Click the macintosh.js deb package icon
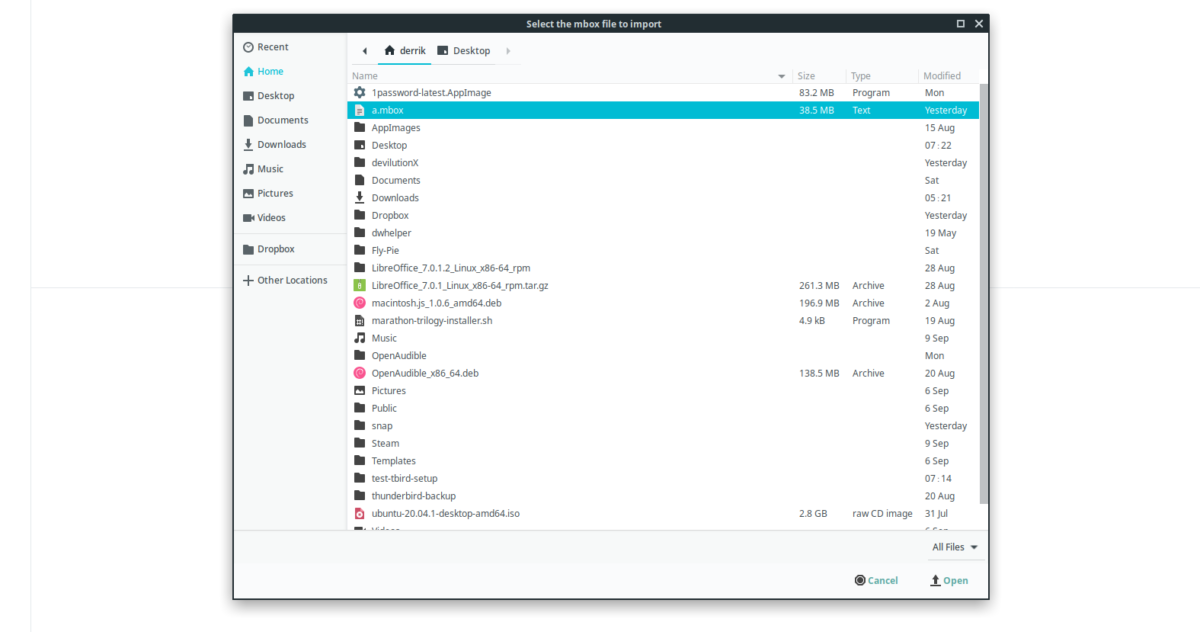 pos(360,303)
